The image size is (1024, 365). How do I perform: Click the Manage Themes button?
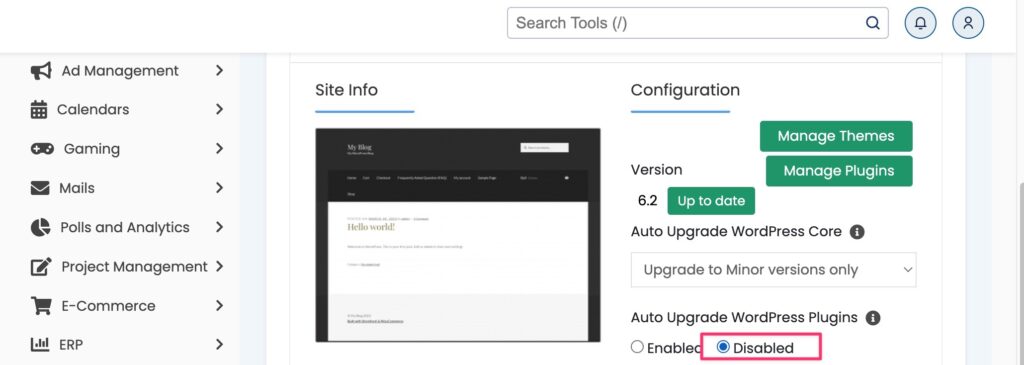836,136
